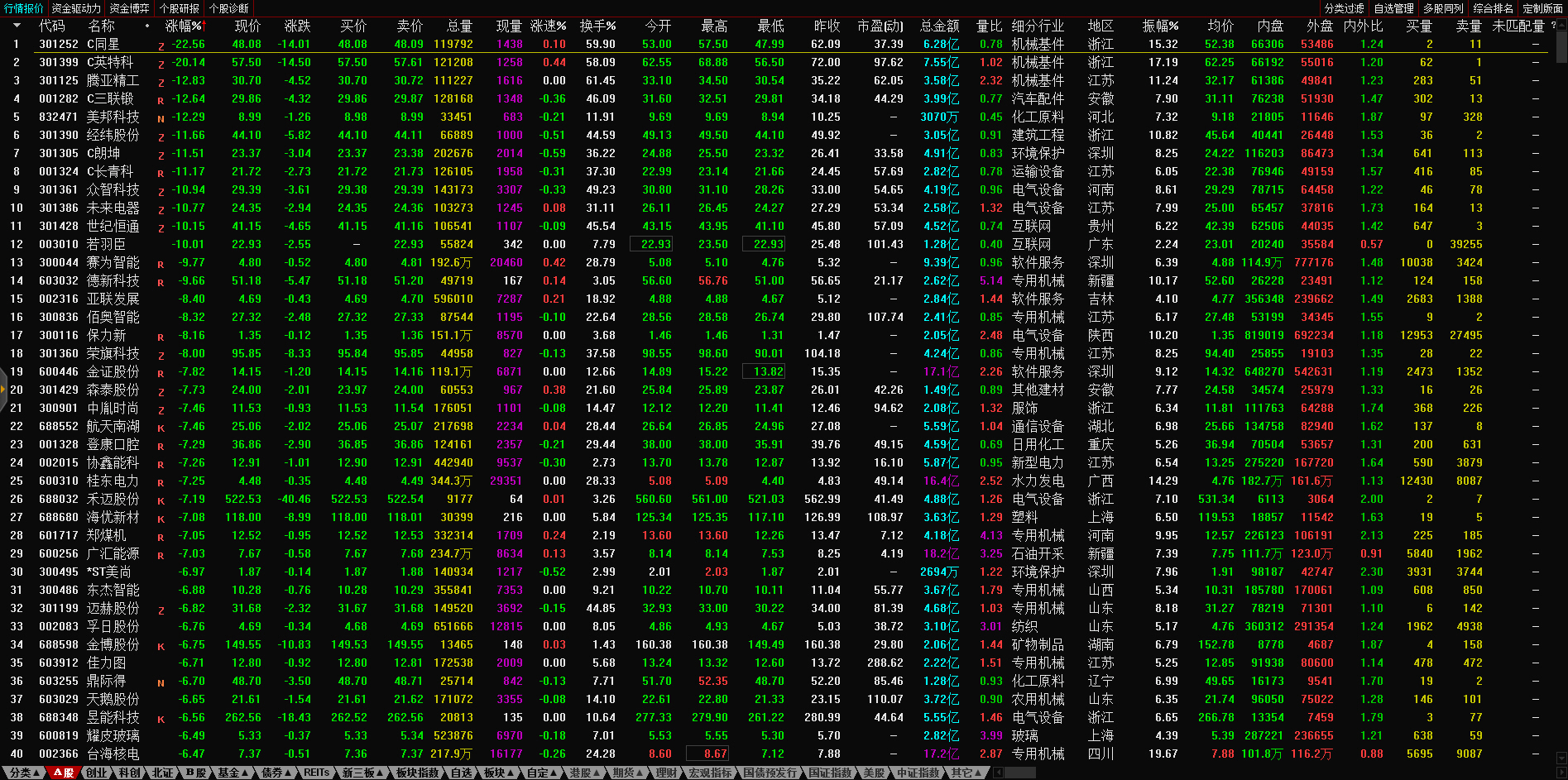This screenshot has width=1568, height=780.
Task: Click the K marker beside 航天南湖
Action: click(x=161, y=428)
